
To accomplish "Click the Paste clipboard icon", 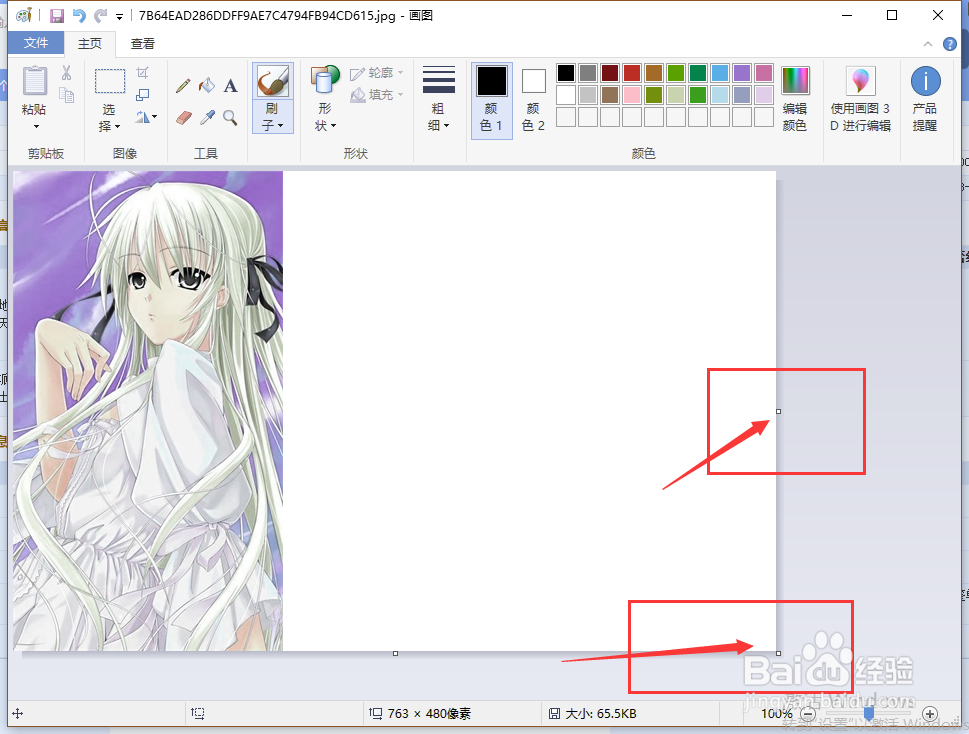I will point(35,81).
